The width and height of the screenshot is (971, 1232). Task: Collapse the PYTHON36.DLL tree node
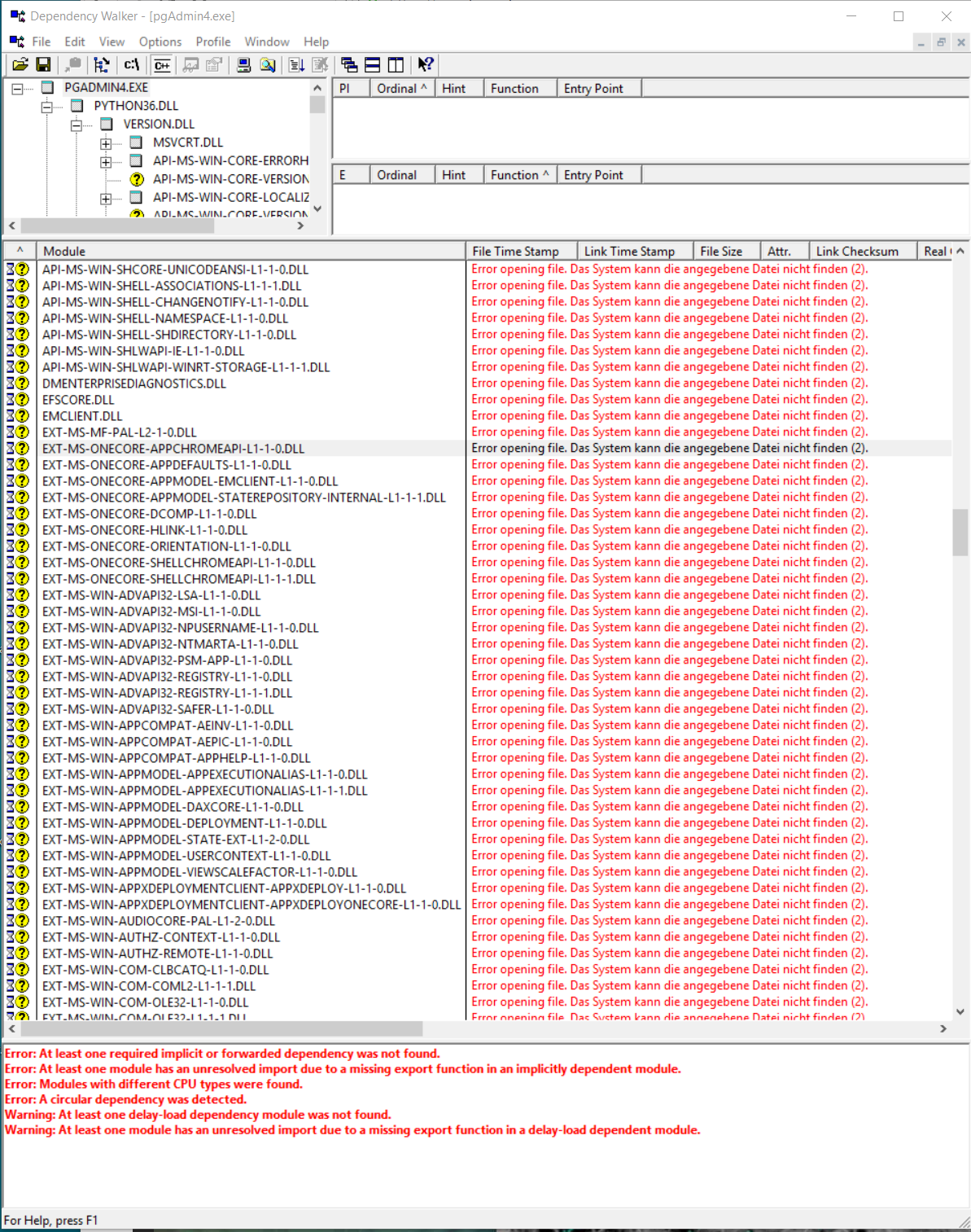point(47,107)
